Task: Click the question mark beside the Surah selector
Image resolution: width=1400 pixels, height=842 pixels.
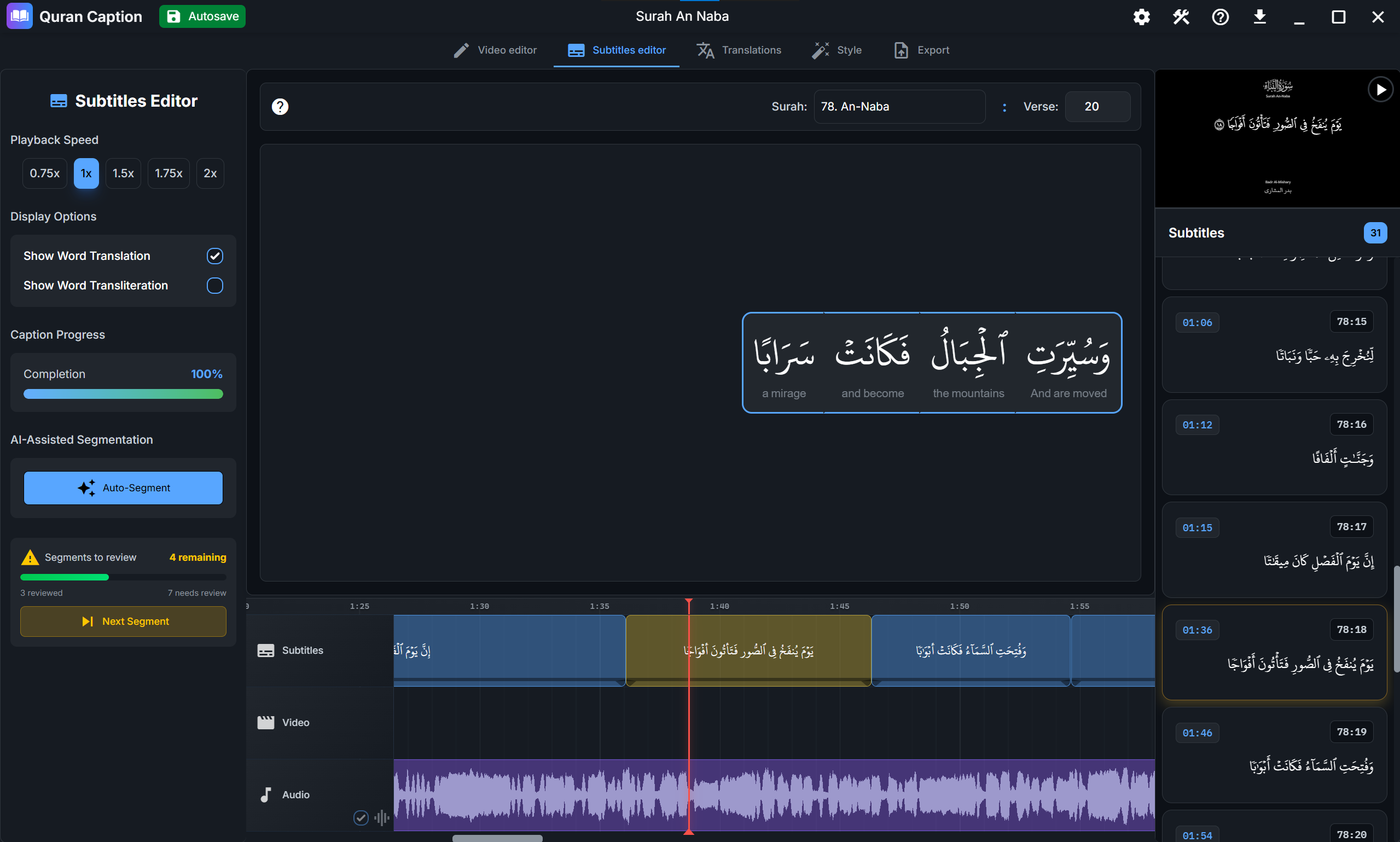Action: point(280,106)
